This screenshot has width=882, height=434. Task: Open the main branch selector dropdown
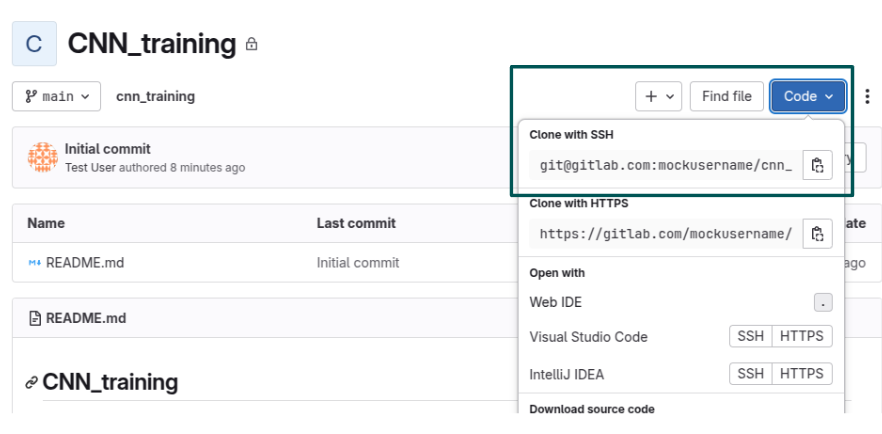pos(56,96)
